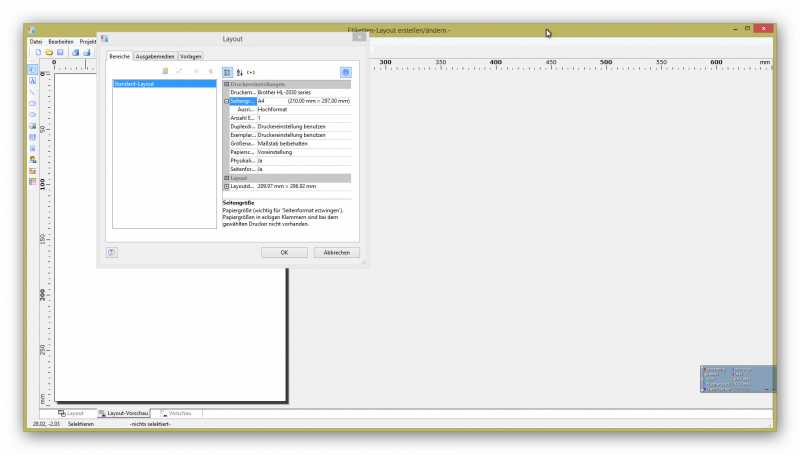Click the Open folder toolbar icon
Viewport: 800px width, 455px height.
[x=49, y=52]
